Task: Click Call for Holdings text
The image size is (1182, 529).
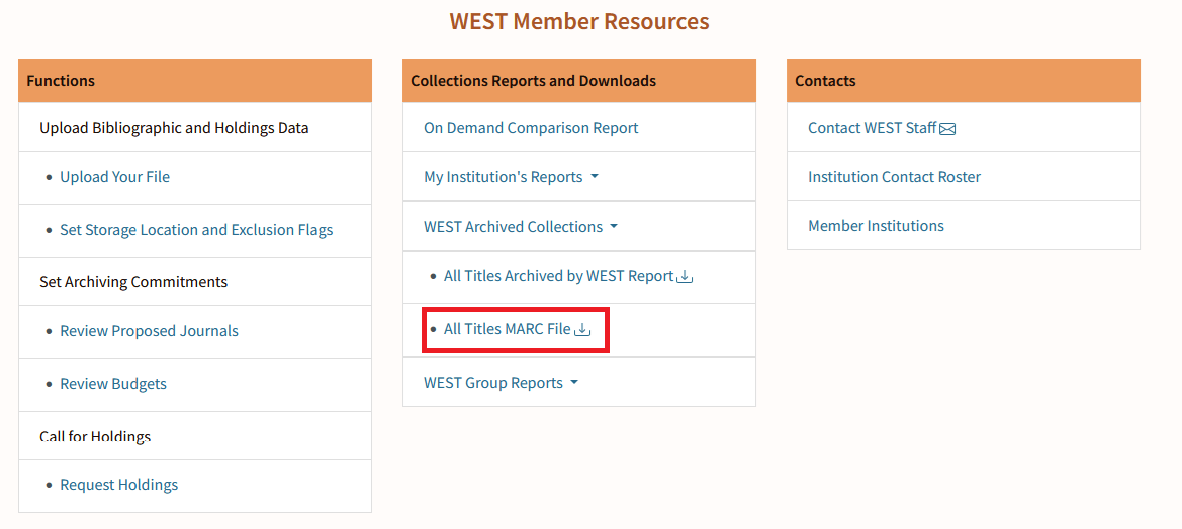Action: [x=95, y=436]
